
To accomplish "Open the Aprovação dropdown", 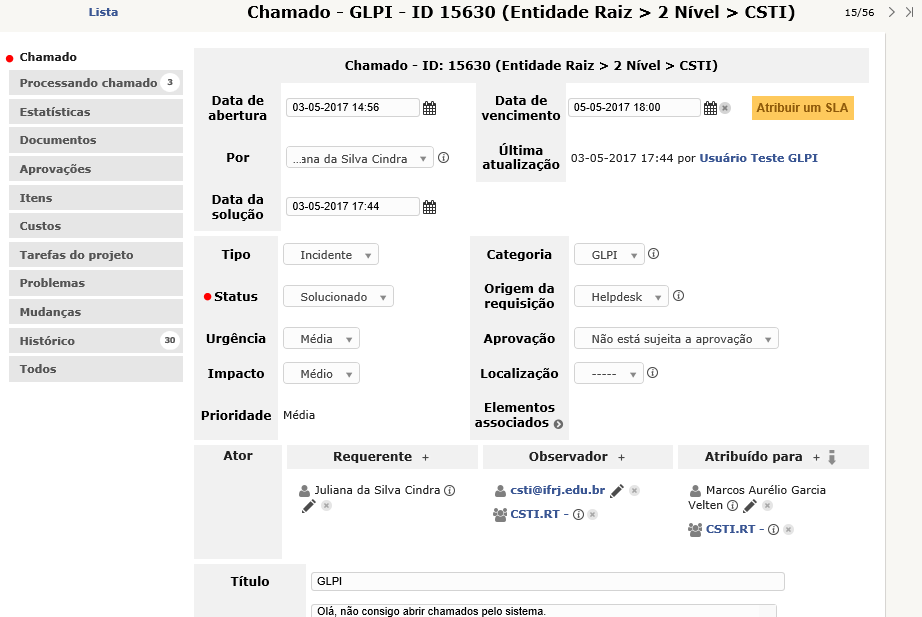I will pos(676,339).
